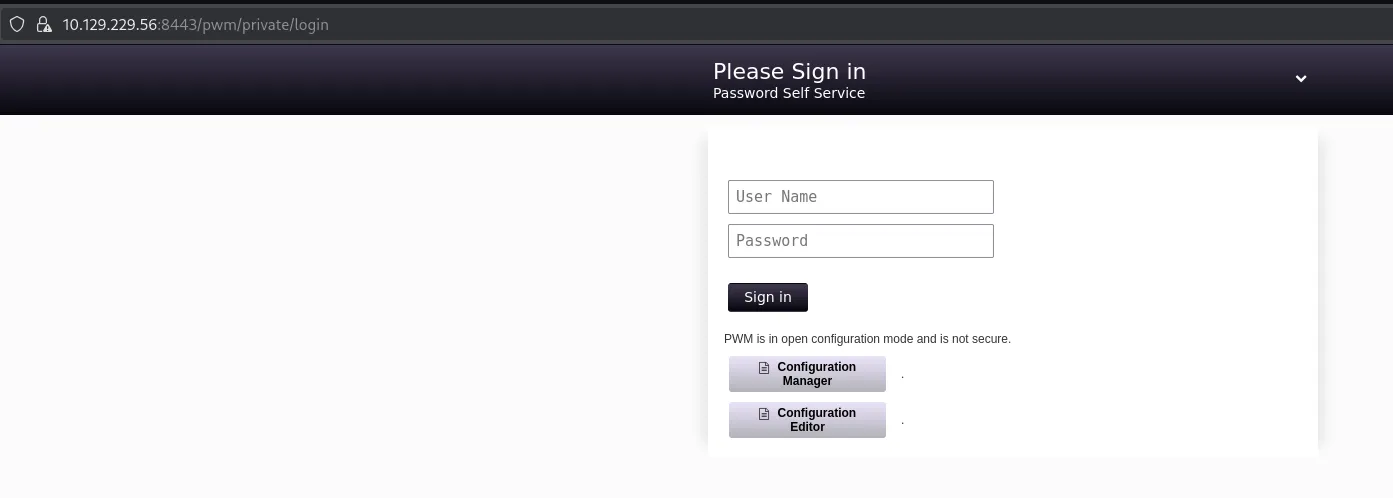
Task: Click the connection security padlock icon
Action: (43, 24)
